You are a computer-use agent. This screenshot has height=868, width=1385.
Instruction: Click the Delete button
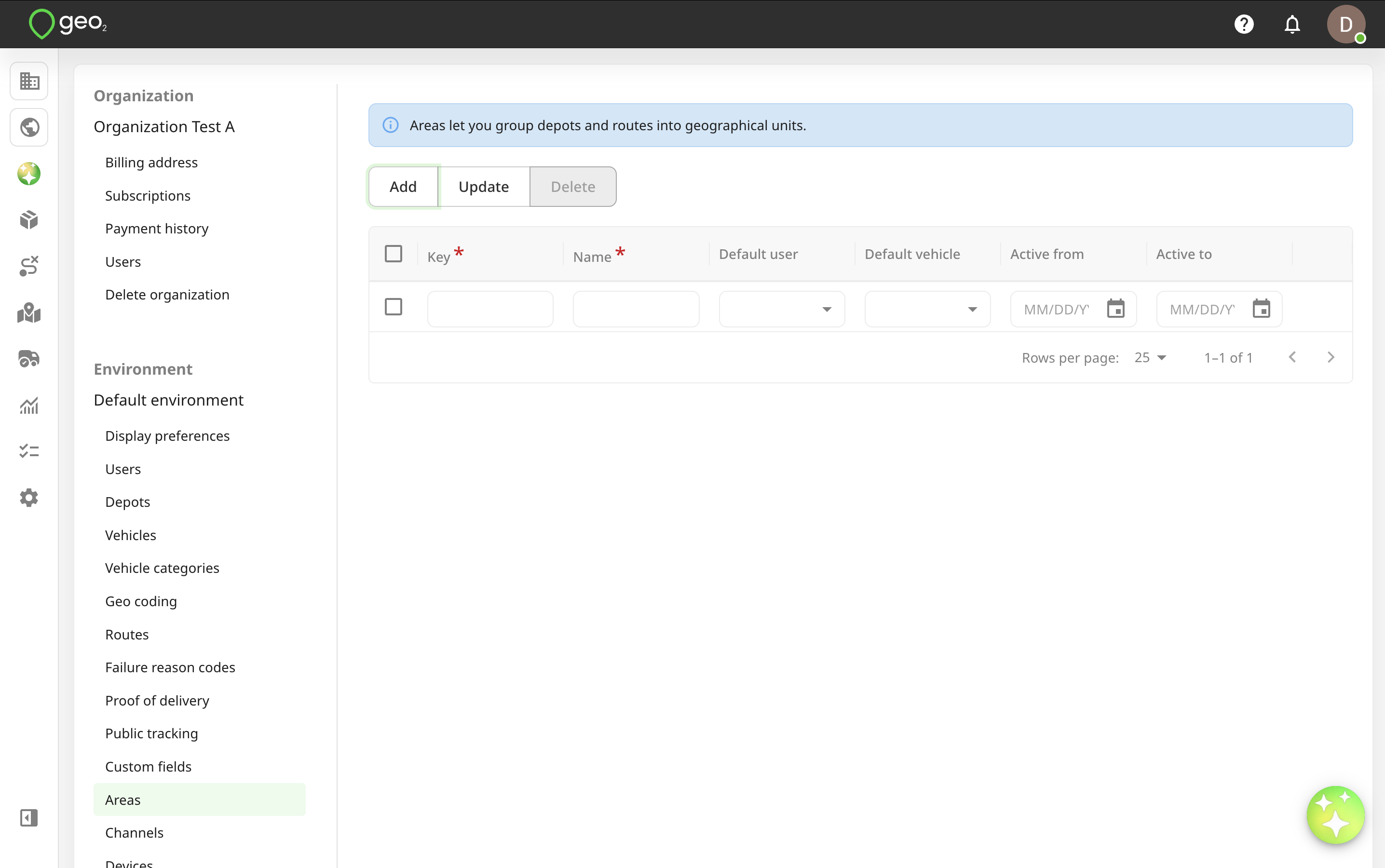click(x=573, y=187)
